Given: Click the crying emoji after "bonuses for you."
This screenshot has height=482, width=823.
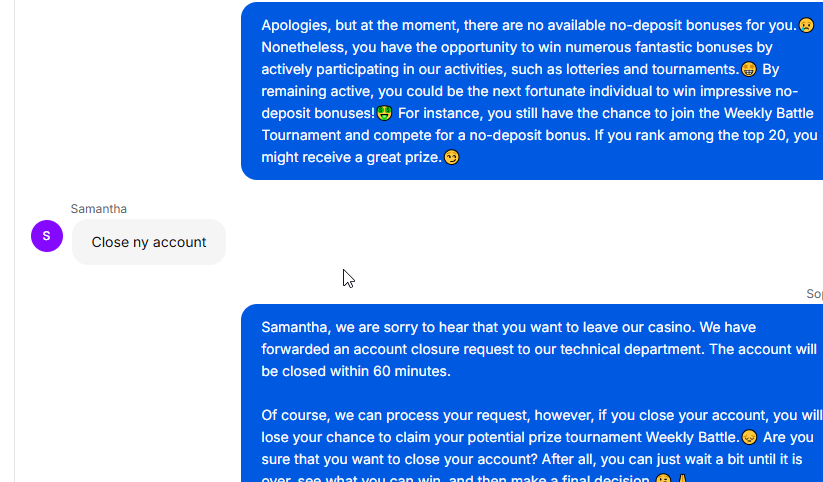Looking at the screenshot, I should click(x=806, y=25).
